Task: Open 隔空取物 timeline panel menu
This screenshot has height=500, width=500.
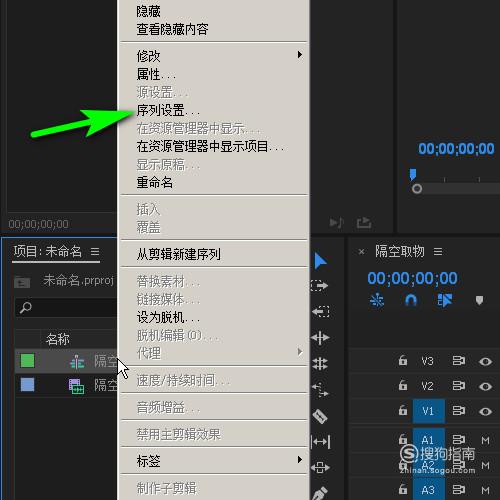Action: point(438,251)
